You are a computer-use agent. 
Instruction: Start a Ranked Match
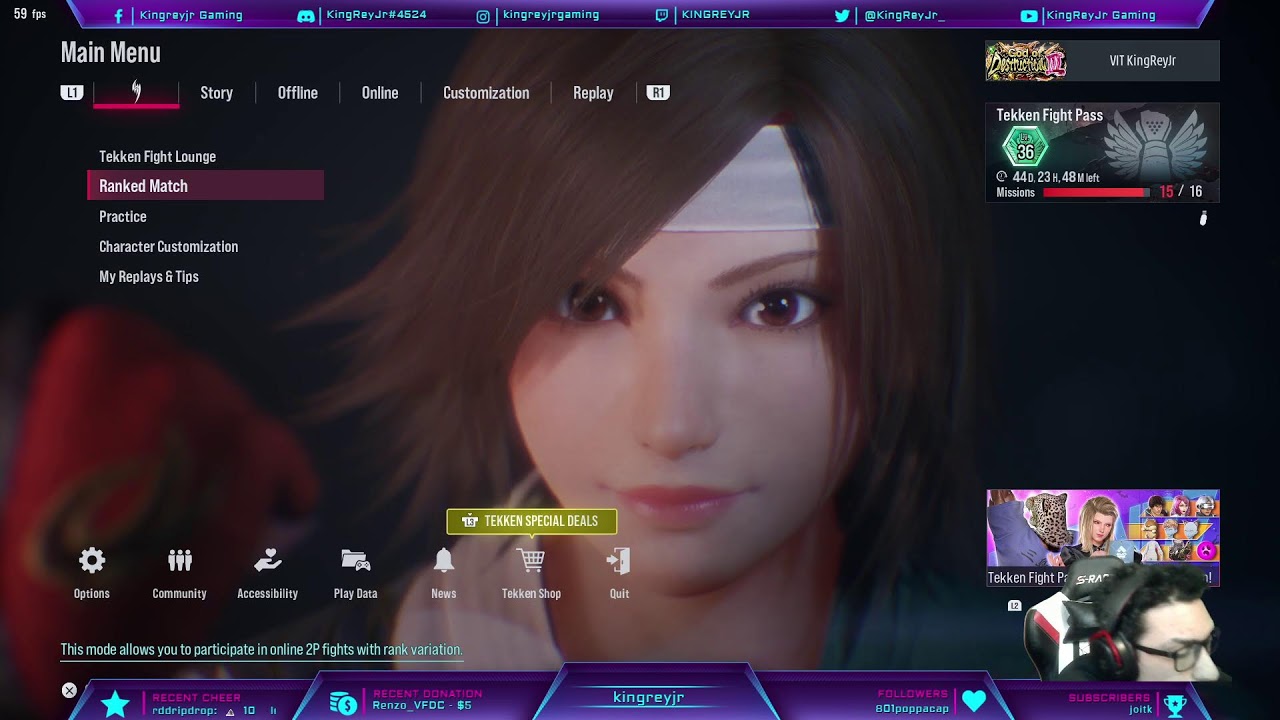point(205,186)
